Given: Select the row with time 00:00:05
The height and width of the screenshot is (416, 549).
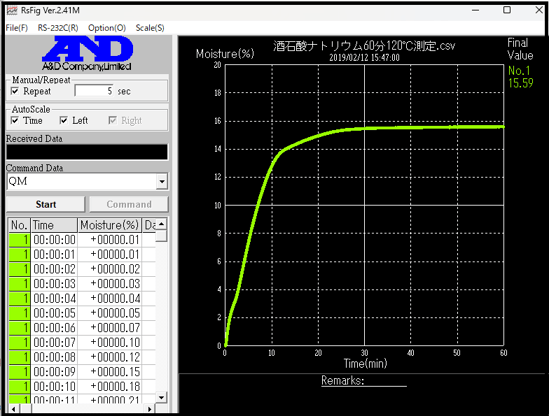Looking at the screenshot, I should pos(82,313).
